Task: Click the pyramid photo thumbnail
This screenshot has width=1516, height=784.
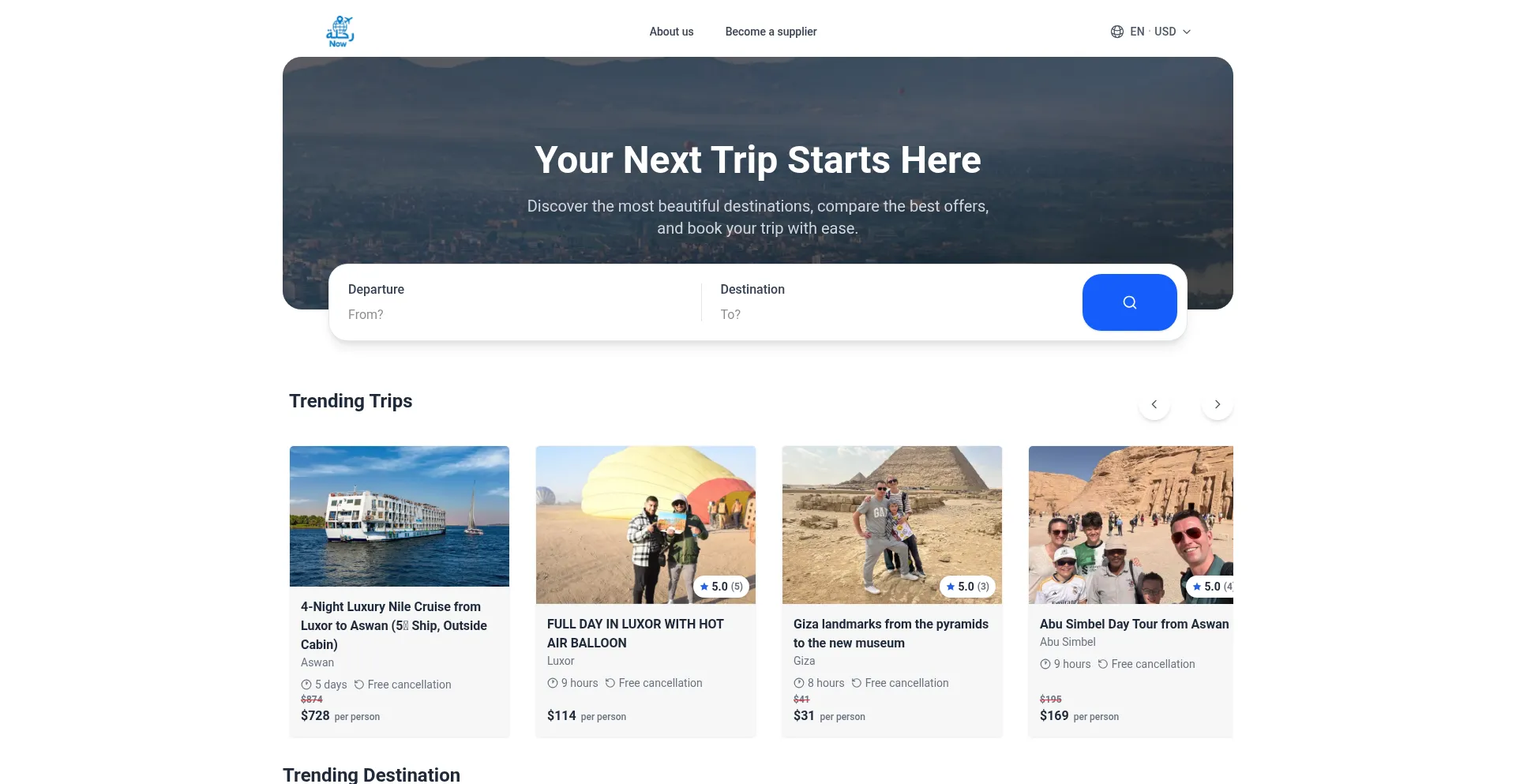Action: click(x=892, y=524)
